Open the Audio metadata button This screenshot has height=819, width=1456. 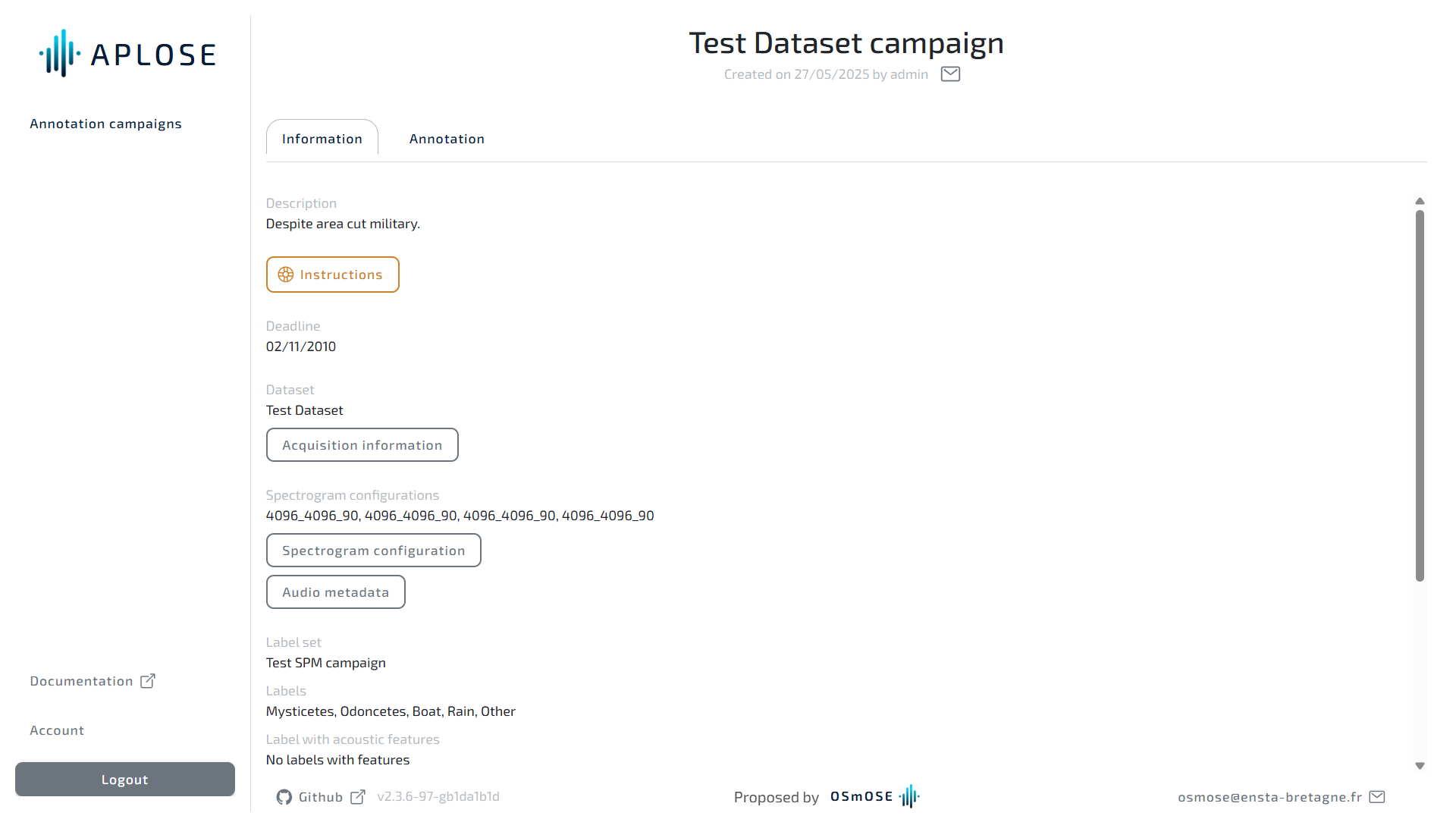tap(335, 592)
